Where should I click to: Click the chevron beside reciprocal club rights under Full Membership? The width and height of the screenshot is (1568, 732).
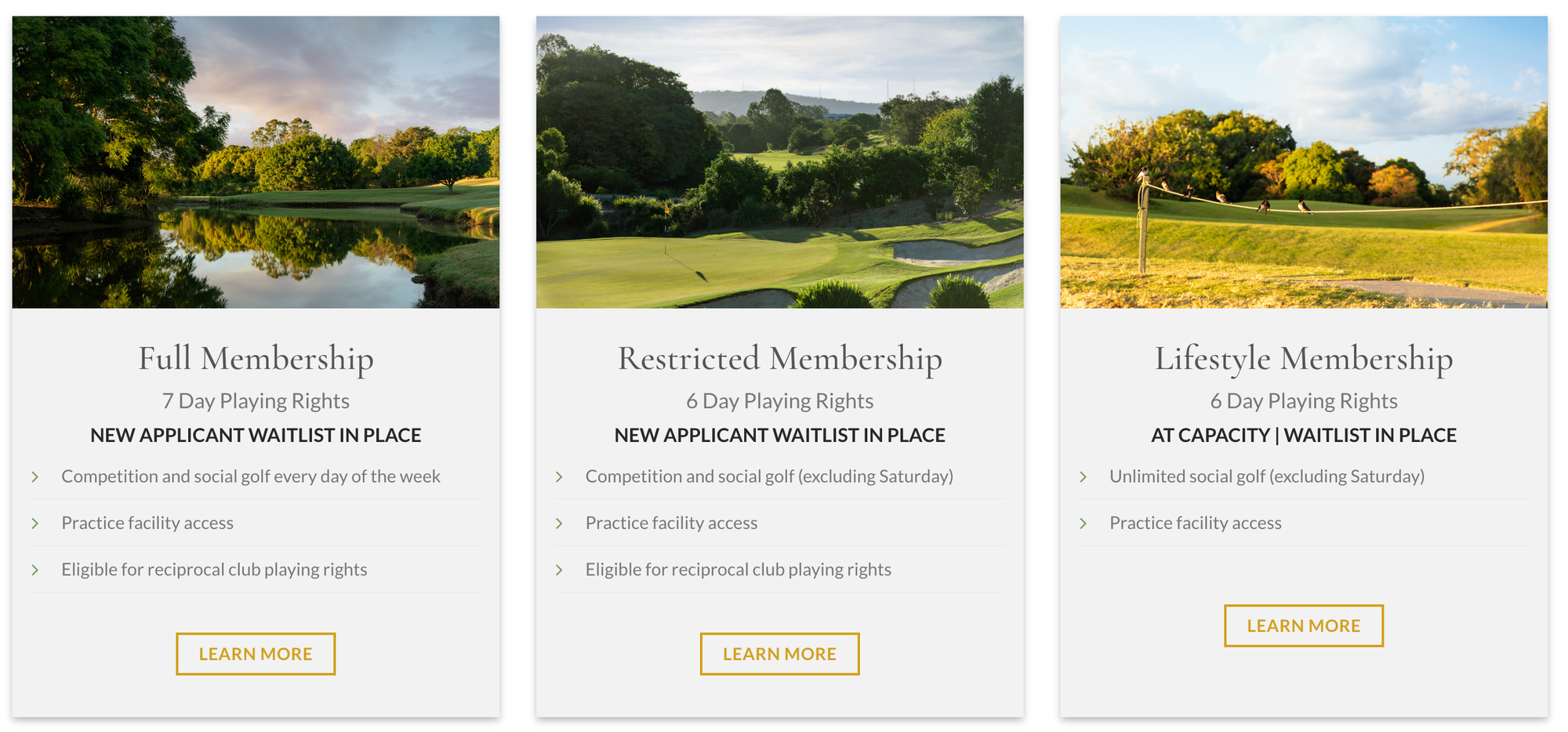click(x=36, y=570)
